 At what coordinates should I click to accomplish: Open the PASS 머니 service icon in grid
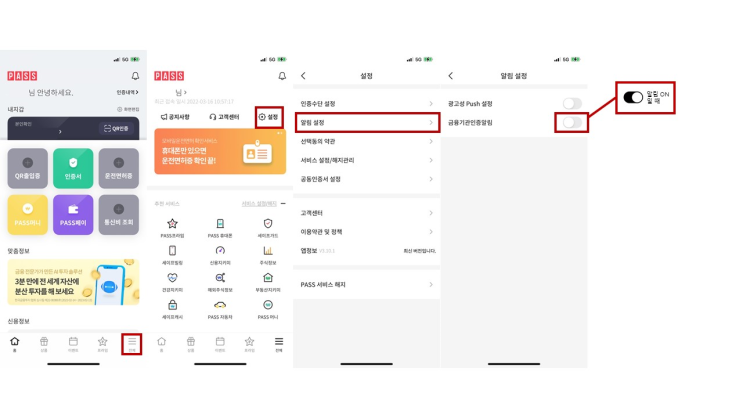268,309
